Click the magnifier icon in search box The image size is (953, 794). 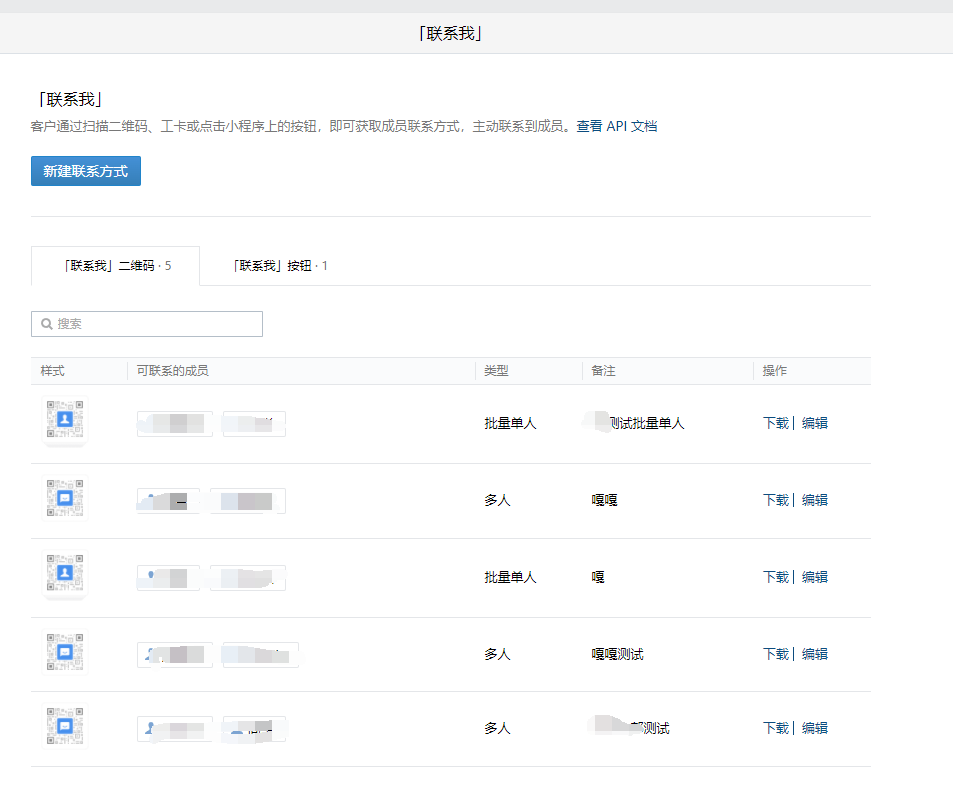click(47, 324)
